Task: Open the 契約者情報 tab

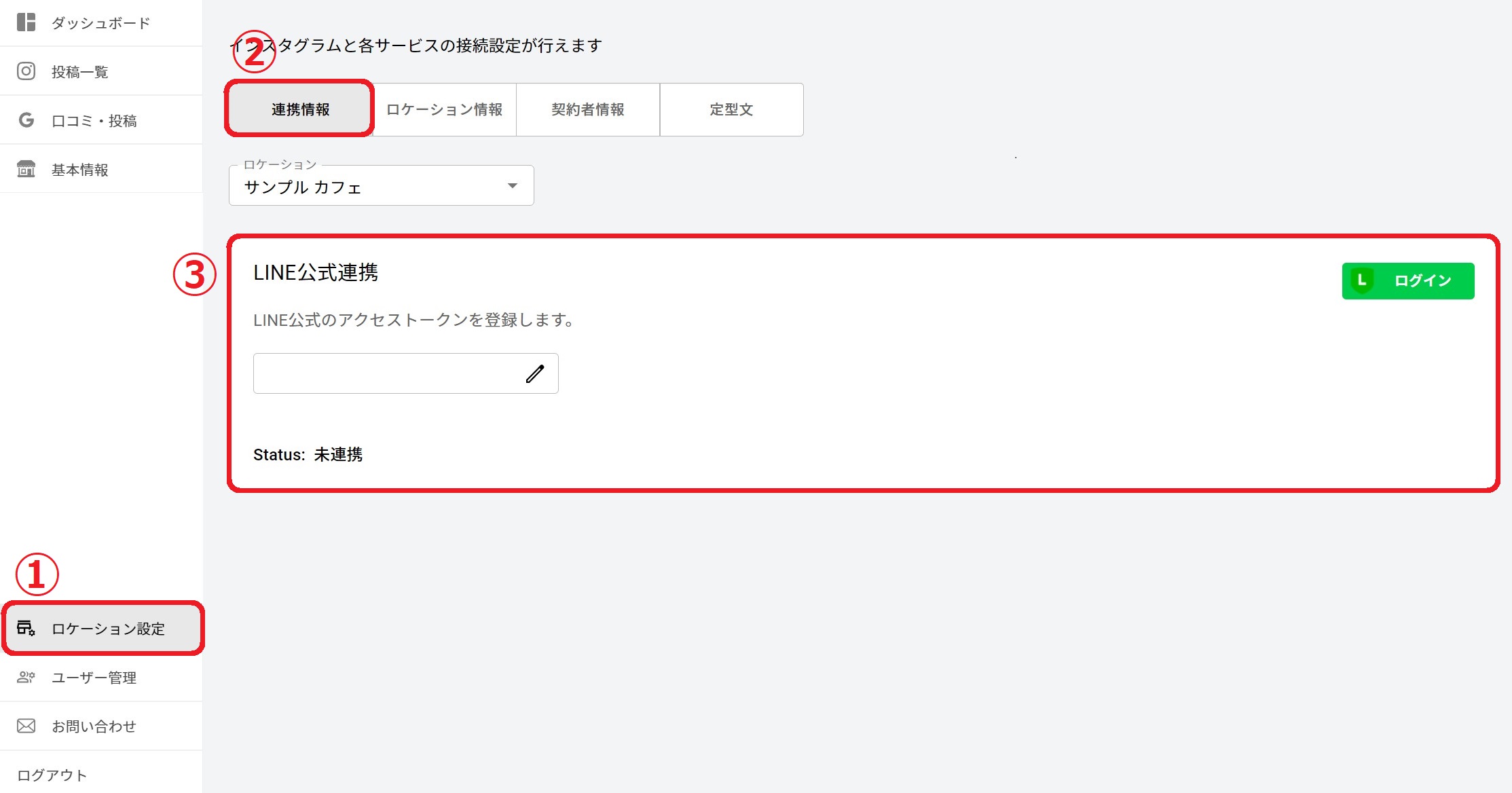Action: click(588, 109)
